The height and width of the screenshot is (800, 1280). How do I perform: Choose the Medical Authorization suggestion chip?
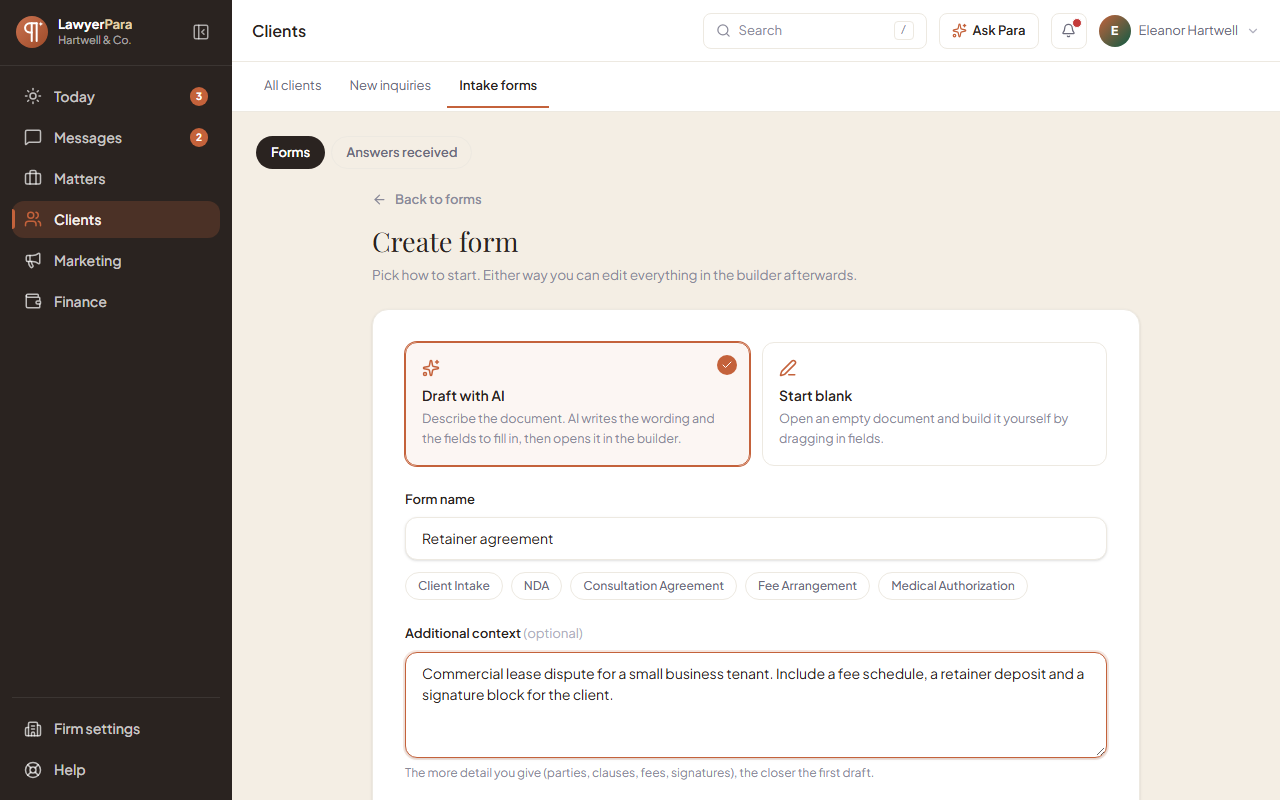pos(953,586)
